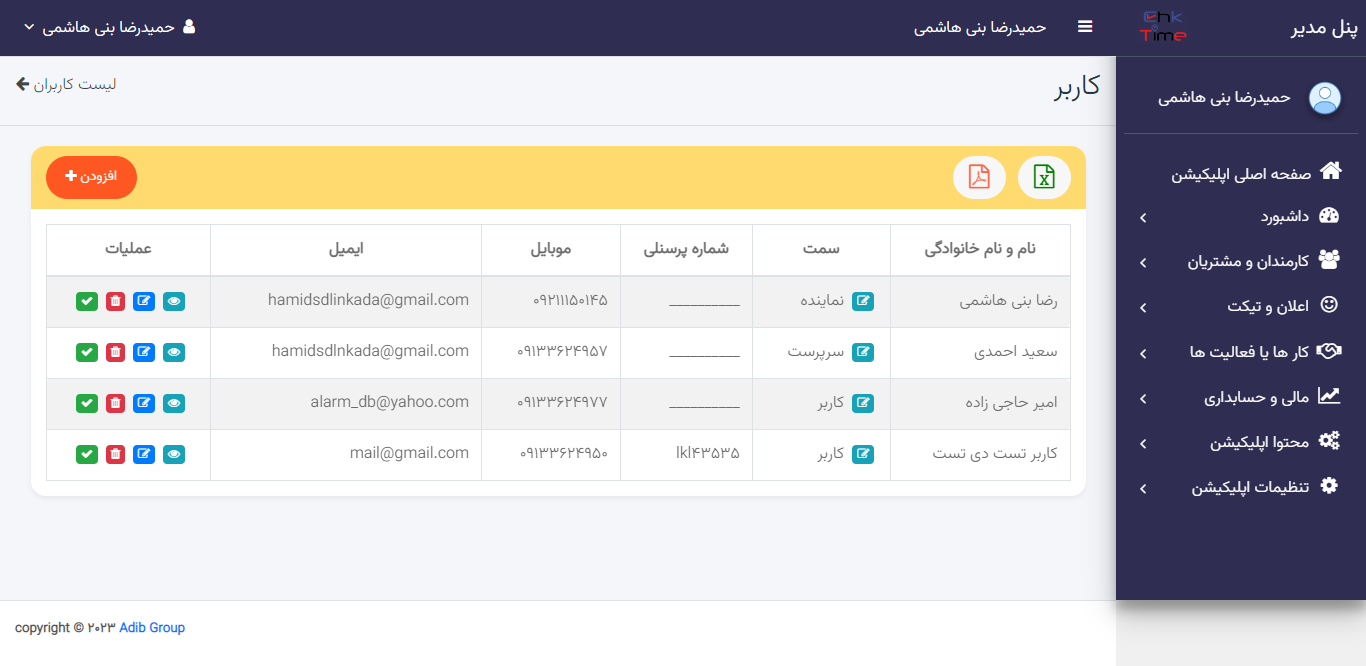This screenshot has height=666, width=1366.
Task: Go back via لیست کاربران link
Action: click(x=66, y=84)
